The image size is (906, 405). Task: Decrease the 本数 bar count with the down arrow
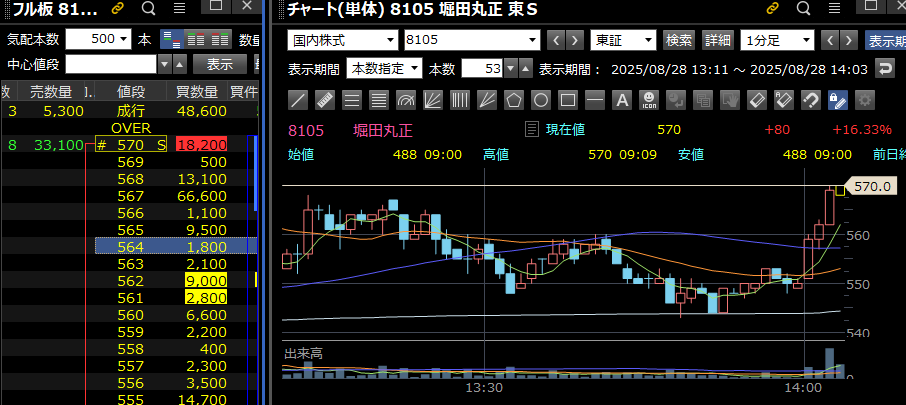510,69
